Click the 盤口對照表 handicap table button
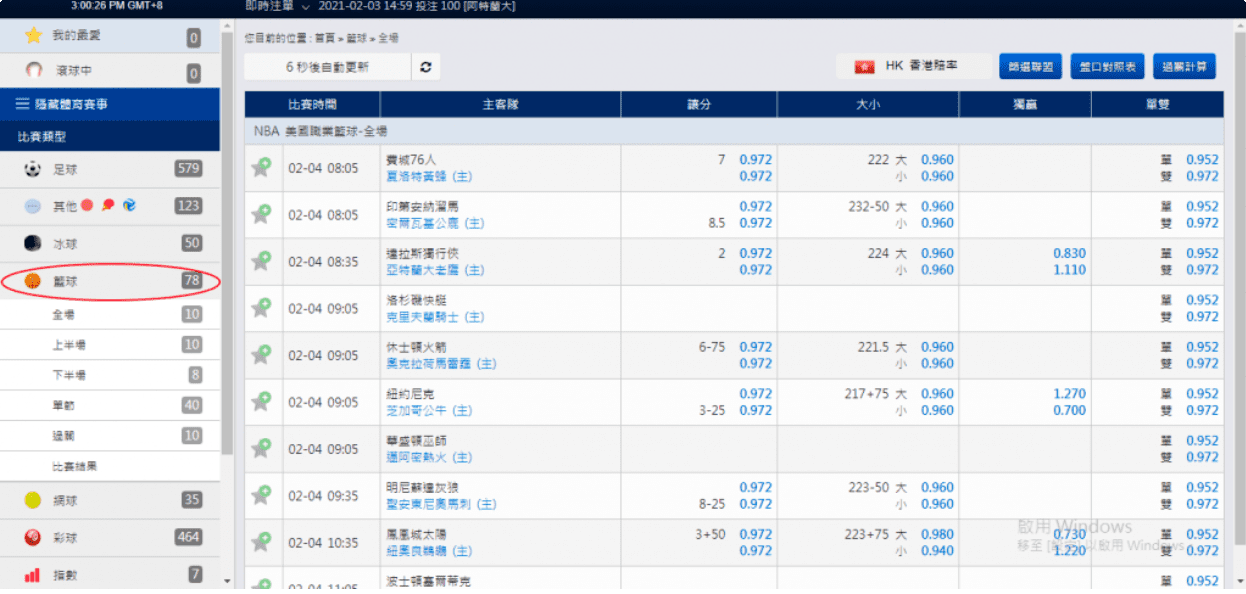Viewport: 1246px width, 594px height. point(1108,67)
